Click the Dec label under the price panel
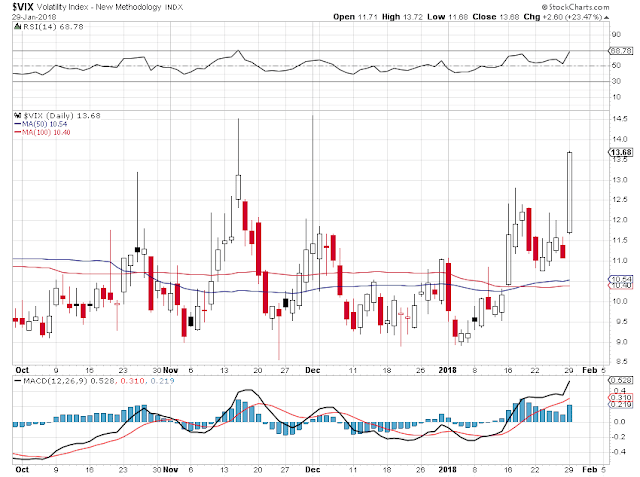 313,370
